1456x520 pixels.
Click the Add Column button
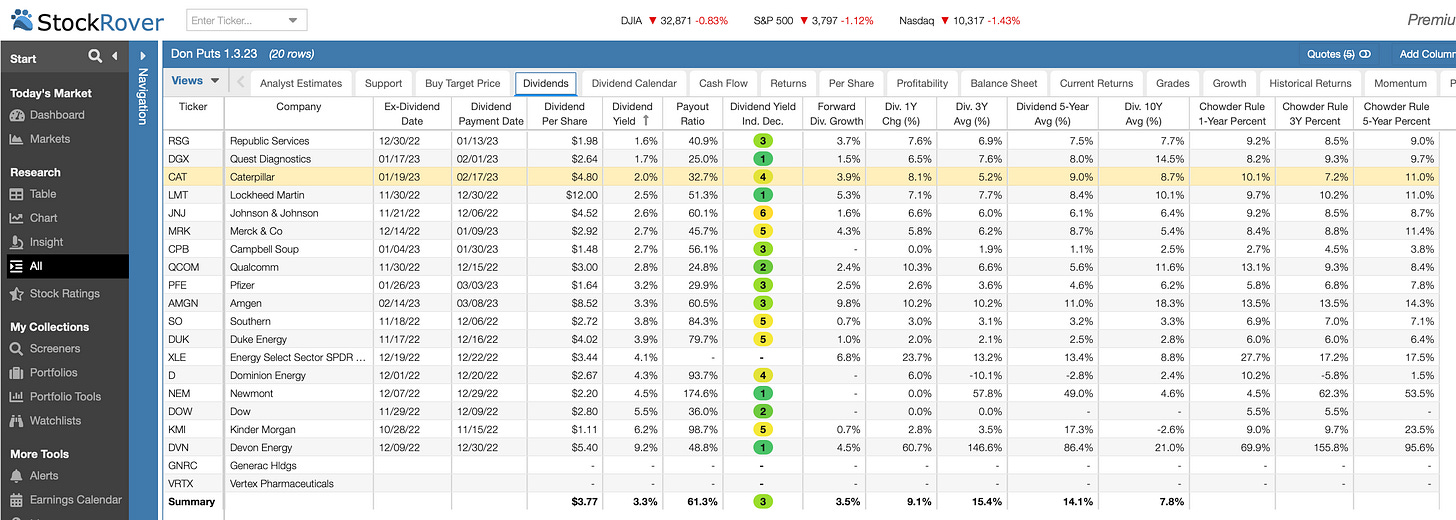[1428, 54]
